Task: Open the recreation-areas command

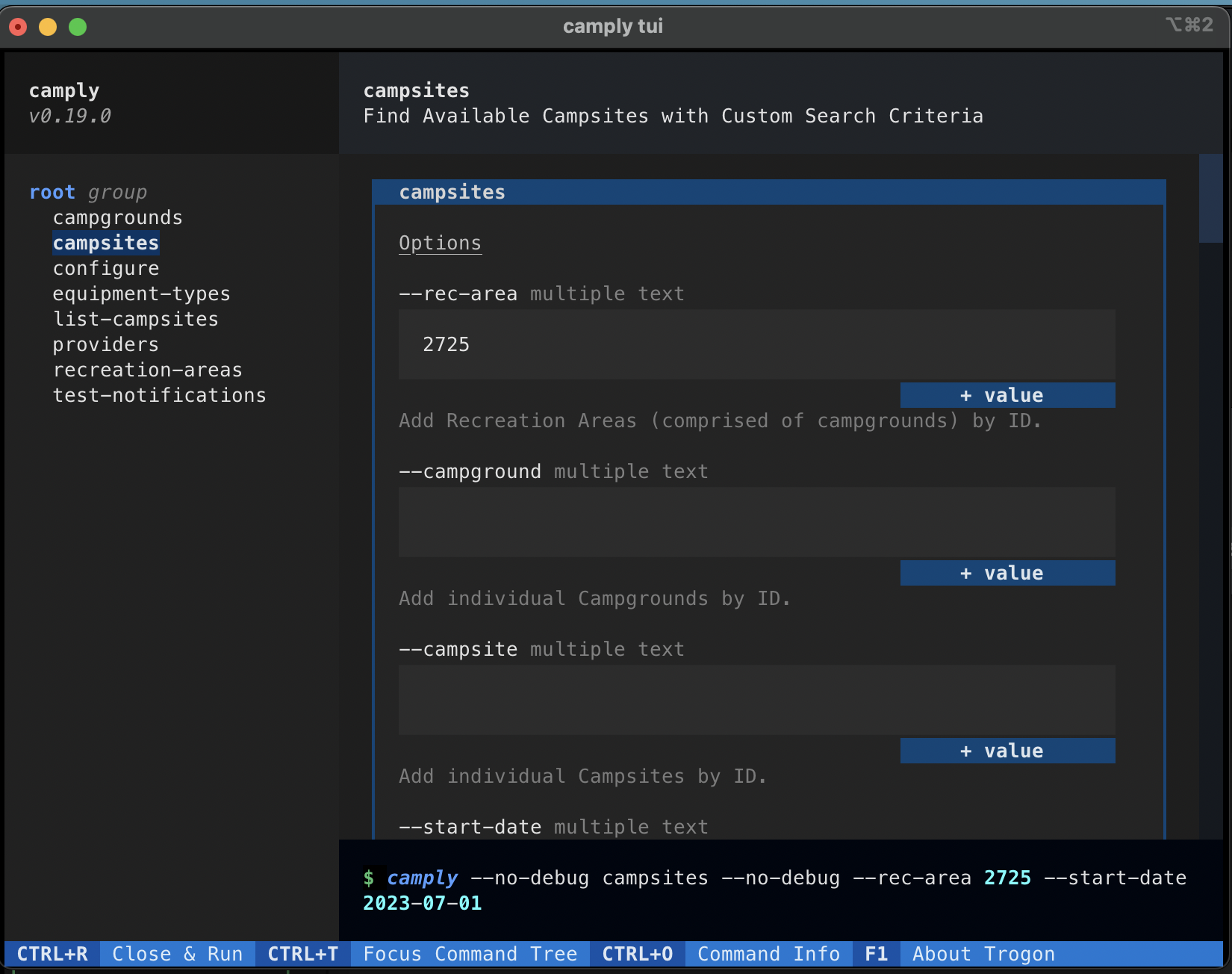Action: point(147,370)
